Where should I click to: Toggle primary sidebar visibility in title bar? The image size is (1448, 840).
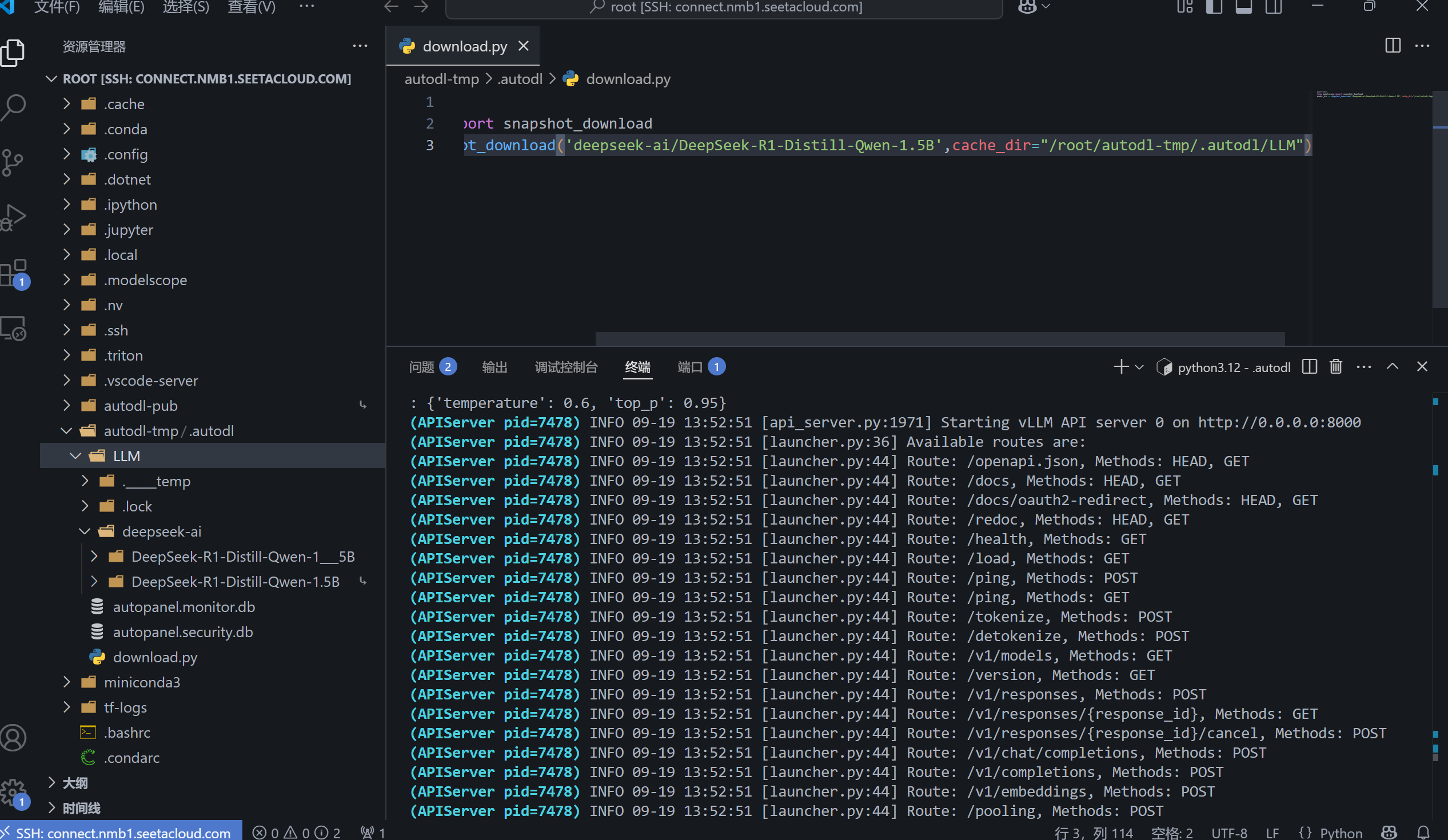1214,7
